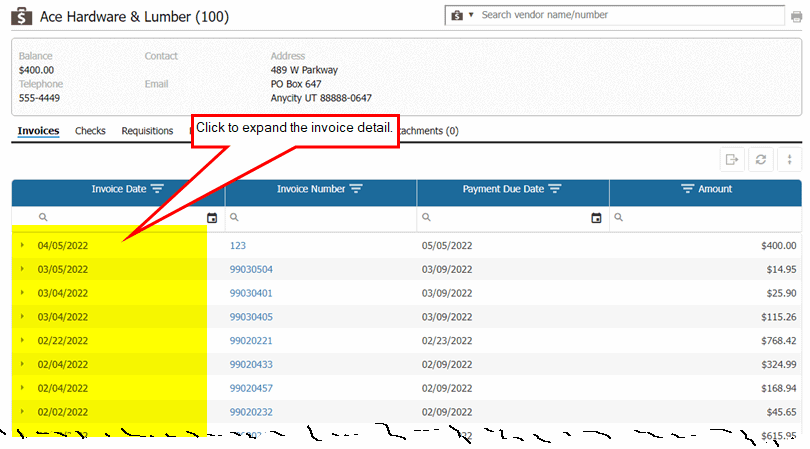The image size is (810, 449).
Task: Click the 02/23/2022 payment due date cell
Action: pyautogui.click(x=447, y=340)
